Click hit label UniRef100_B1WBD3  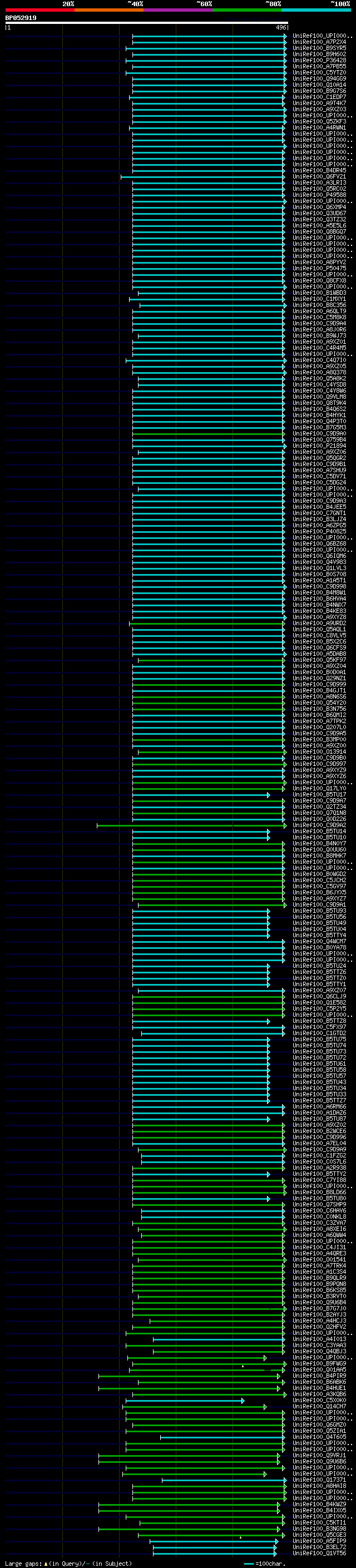click(x=319, y=293)
